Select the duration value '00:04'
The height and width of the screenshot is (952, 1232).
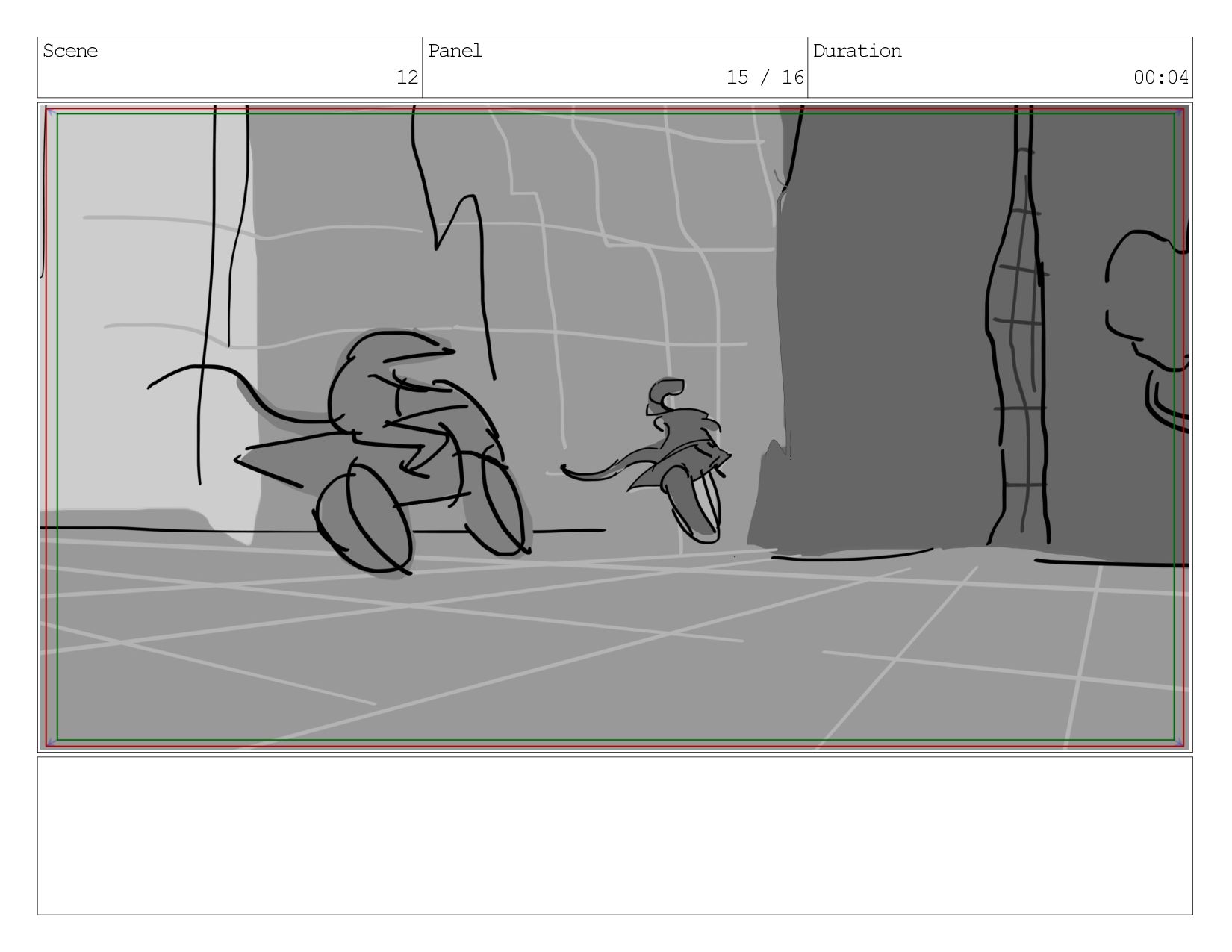(x=1161, y=77)
